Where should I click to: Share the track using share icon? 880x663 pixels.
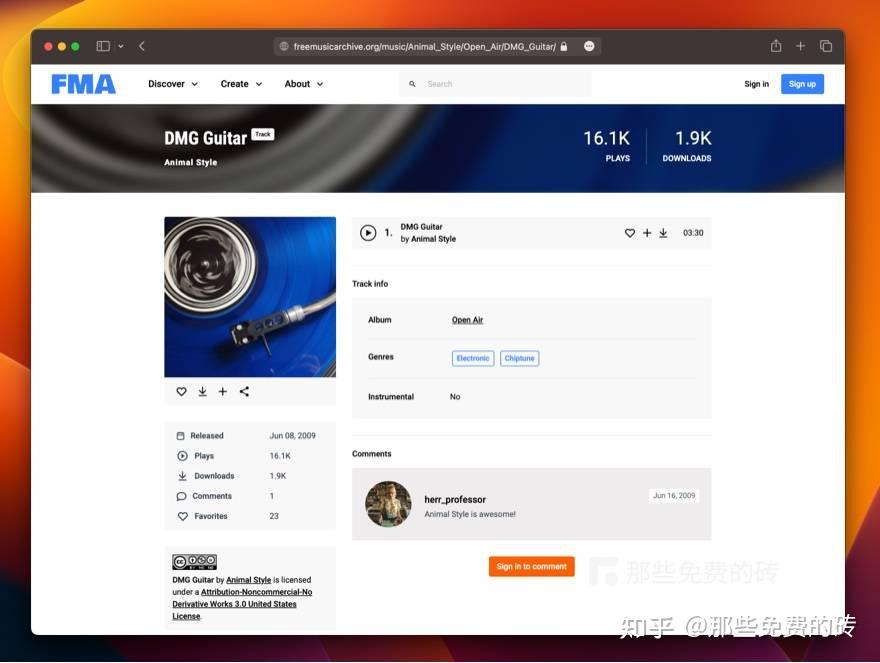pyautogui.click(x=244, y=391)
